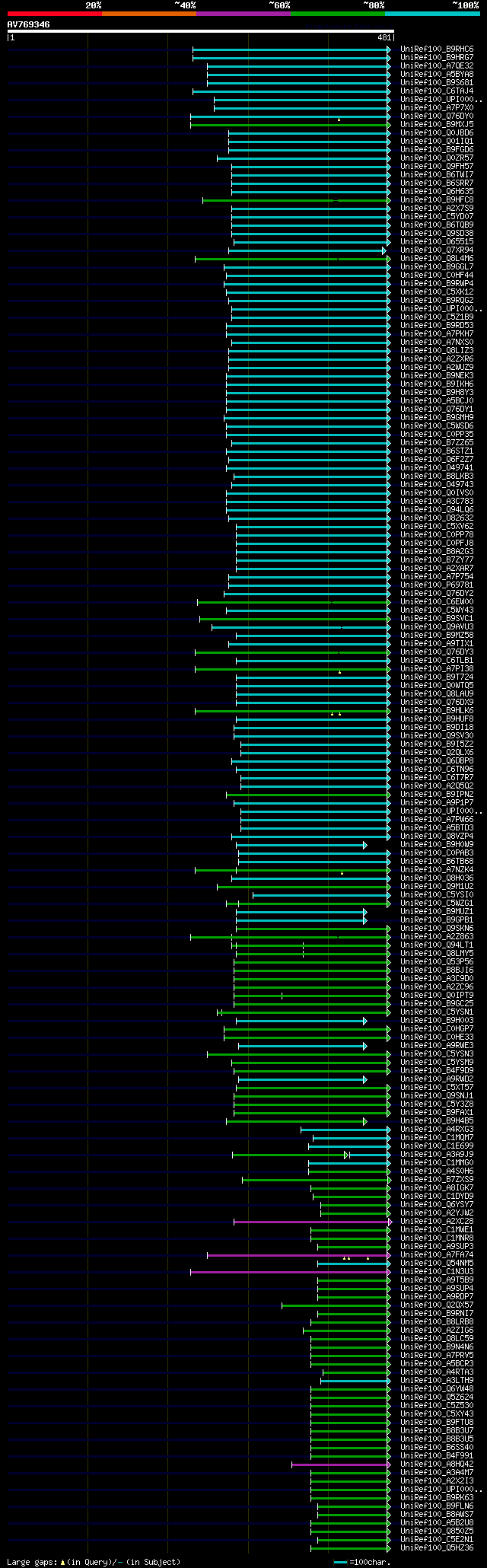
Task: Click the purple ~60% identity legend segment
Action: tap(243, 14)
